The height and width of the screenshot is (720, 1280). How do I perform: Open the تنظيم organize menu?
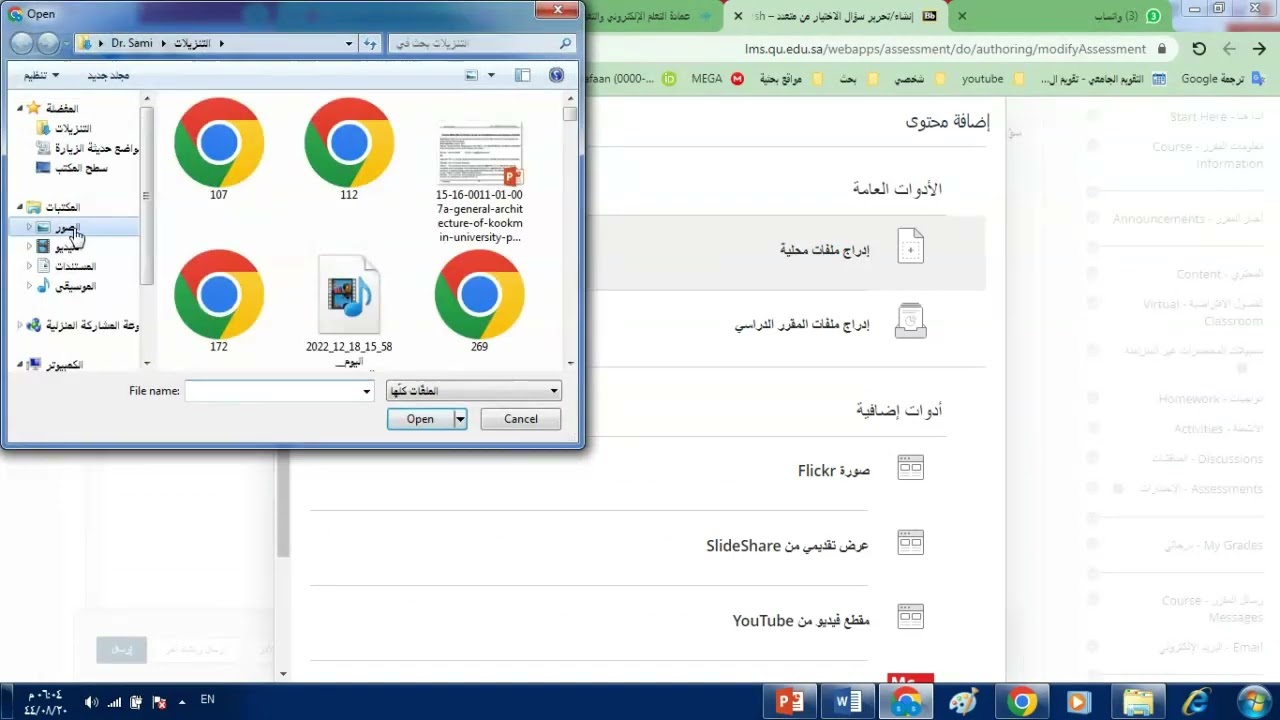(x=41, y=76)
